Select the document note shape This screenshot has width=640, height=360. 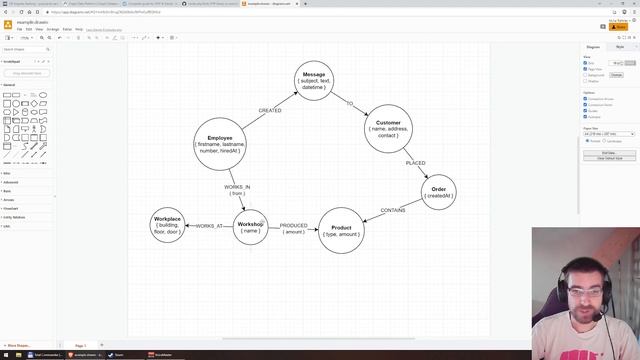pyautogui.click(x=7, y=129)
